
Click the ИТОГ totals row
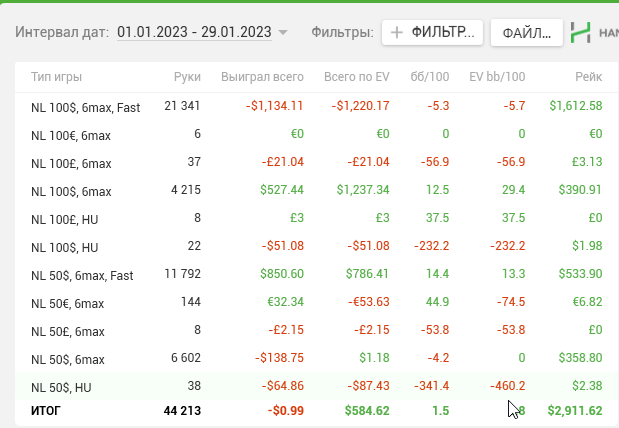point(317,411)
